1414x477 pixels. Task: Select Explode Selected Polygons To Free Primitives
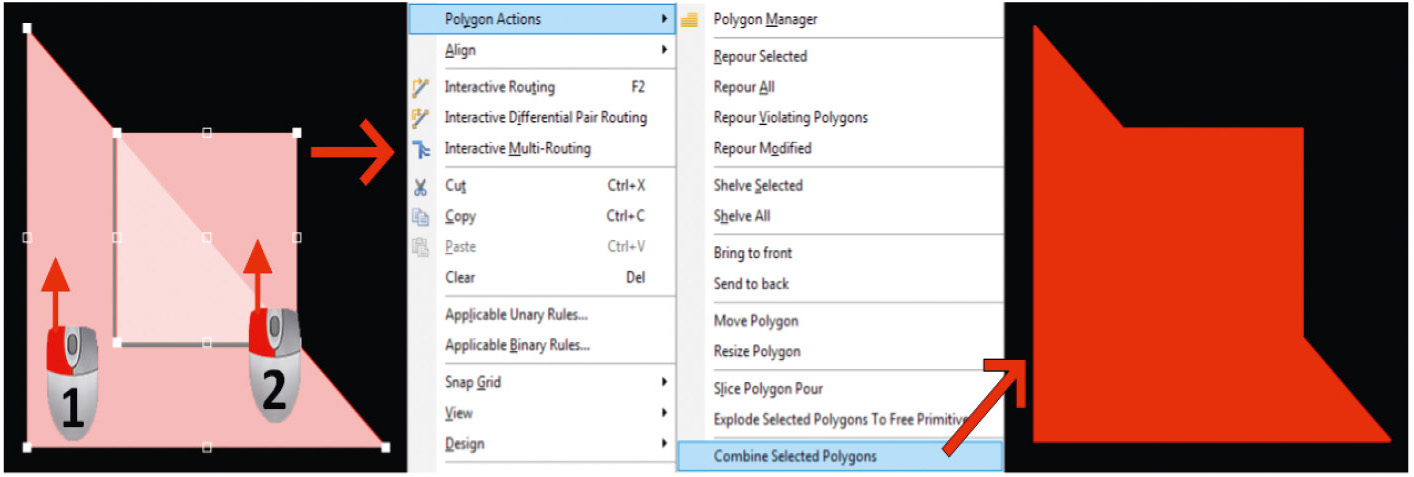pyautogui.click(x=840, y=420)
